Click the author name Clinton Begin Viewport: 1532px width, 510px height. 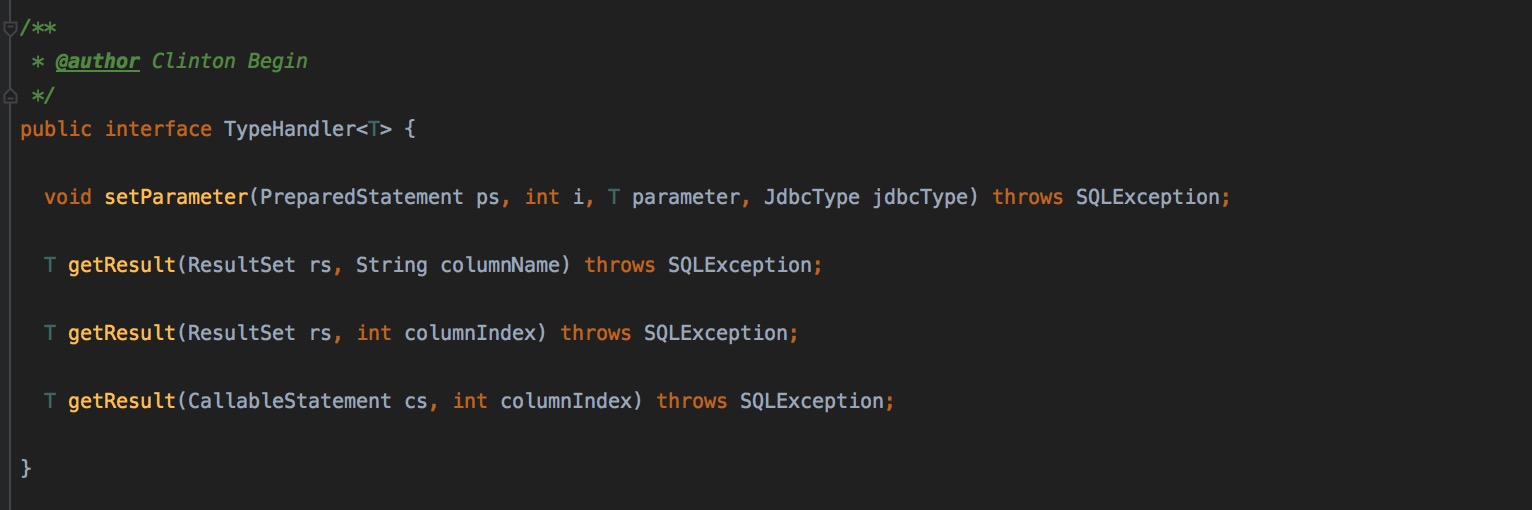230,61
